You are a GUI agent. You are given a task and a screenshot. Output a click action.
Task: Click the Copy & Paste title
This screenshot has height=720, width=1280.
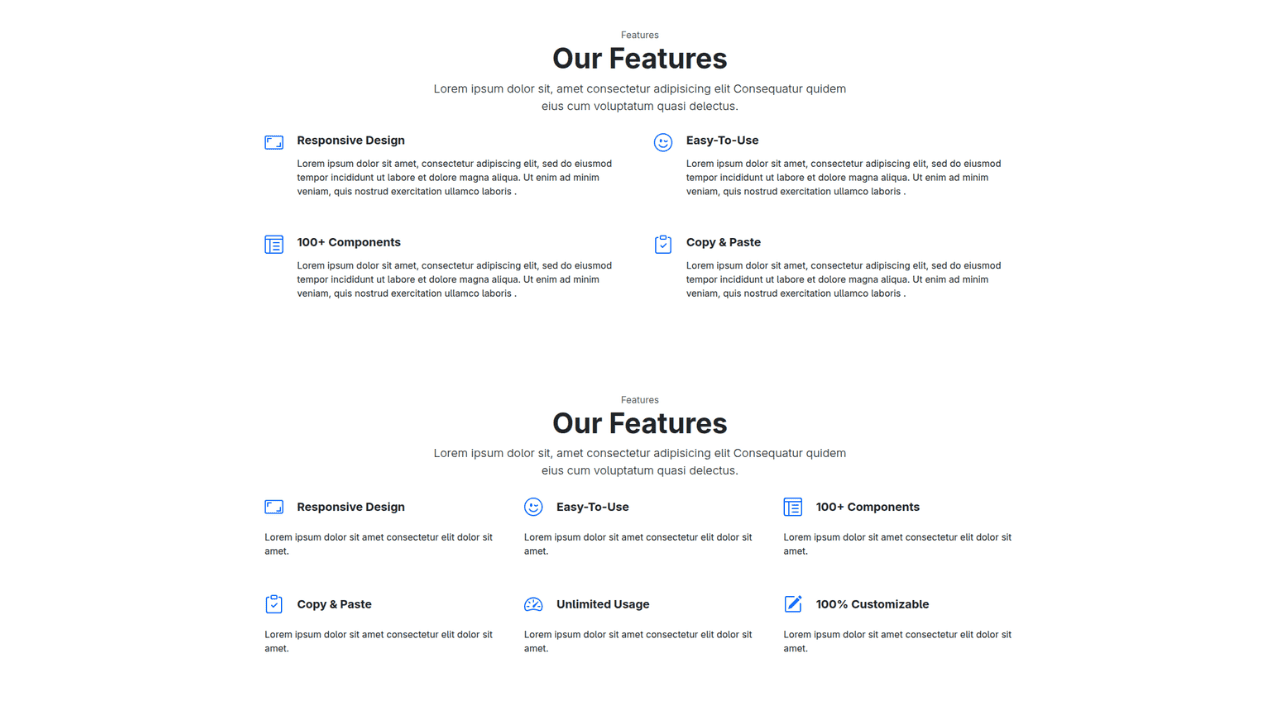click(x=723, y=242)
